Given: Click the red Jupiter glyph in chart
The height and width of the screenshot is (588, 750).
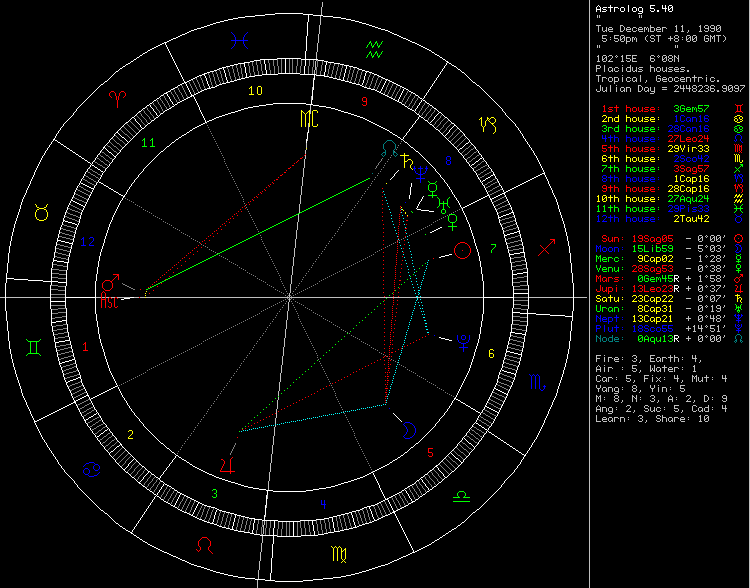Looking at the screenshot, I should click(229, 464).
